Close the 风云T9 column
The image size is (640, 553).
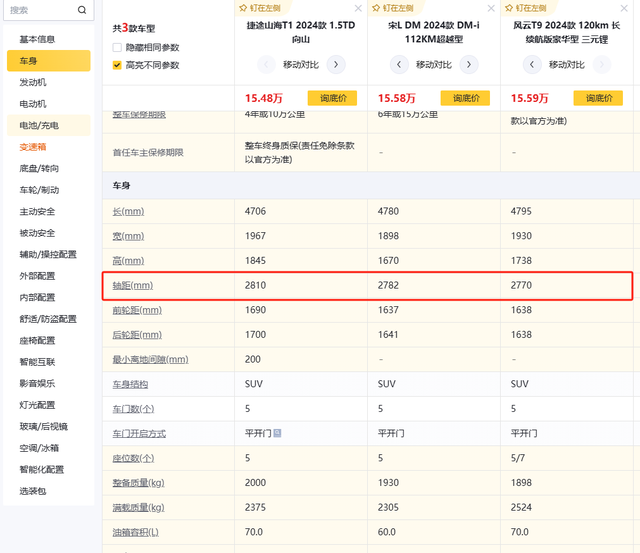point(624,8)
